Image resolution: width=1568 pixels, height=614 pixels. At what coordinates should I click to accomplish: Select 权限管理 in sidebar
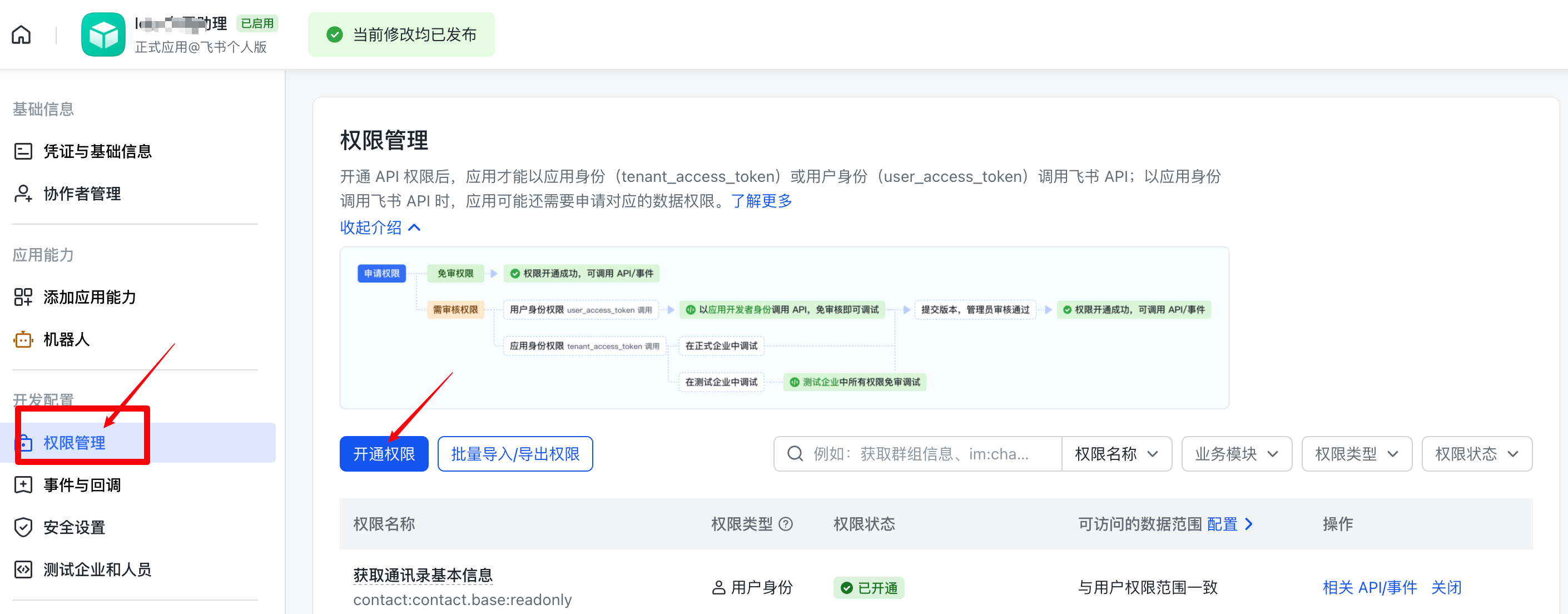pyautogui.click(x=75, y=443)
